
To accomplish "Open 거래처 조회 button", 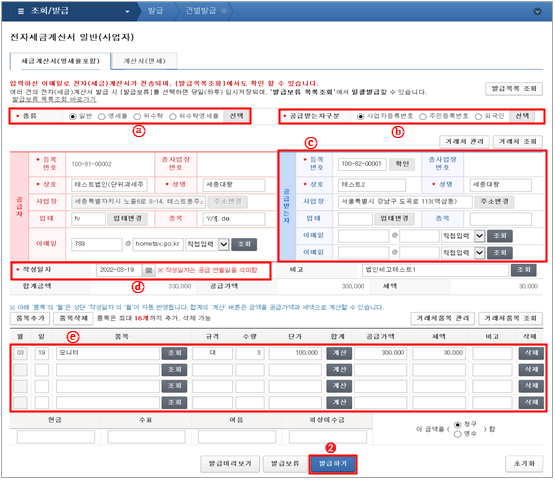I will [x=518, y=142].
